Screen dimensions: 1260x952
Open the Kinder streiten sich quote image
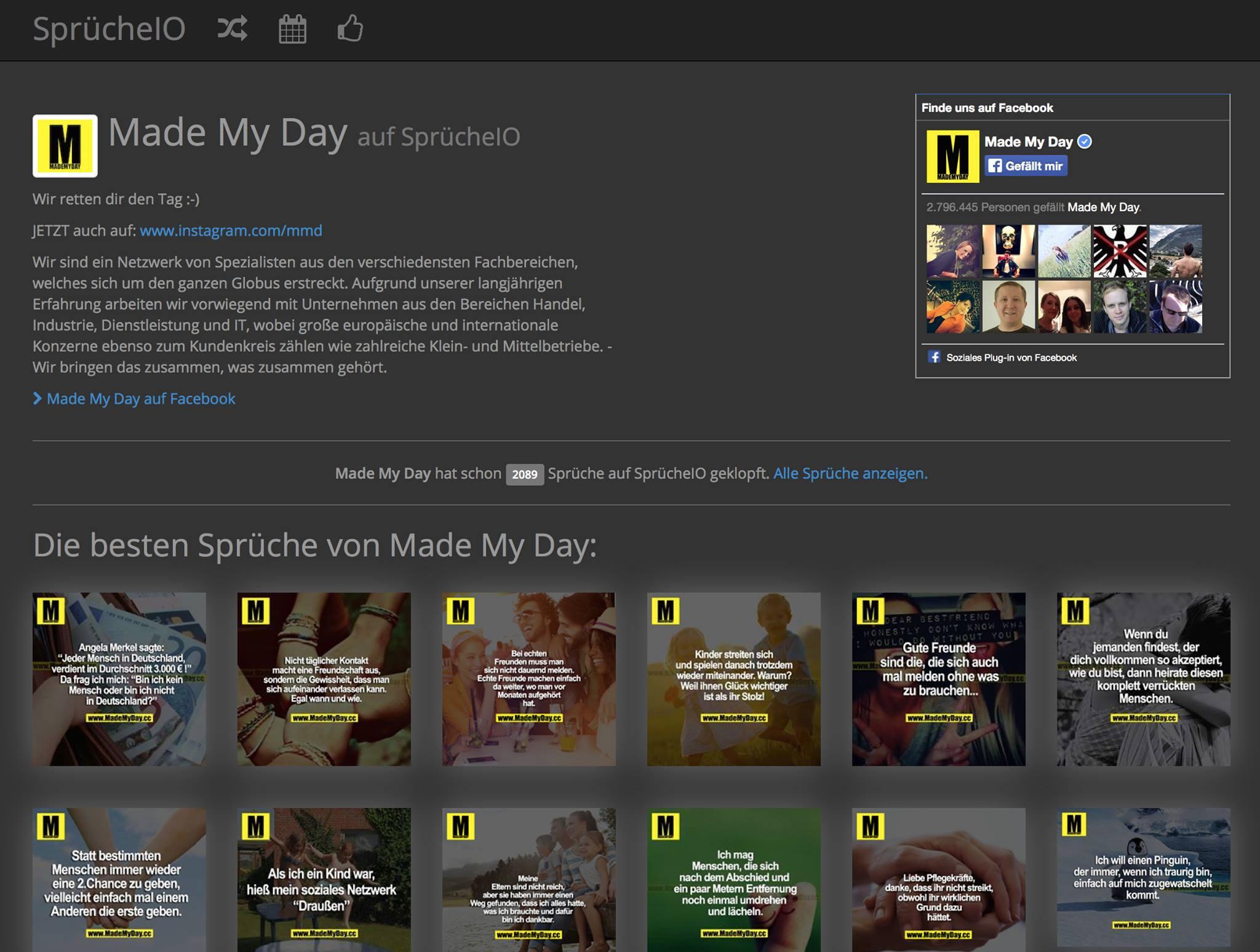[734, 679]
